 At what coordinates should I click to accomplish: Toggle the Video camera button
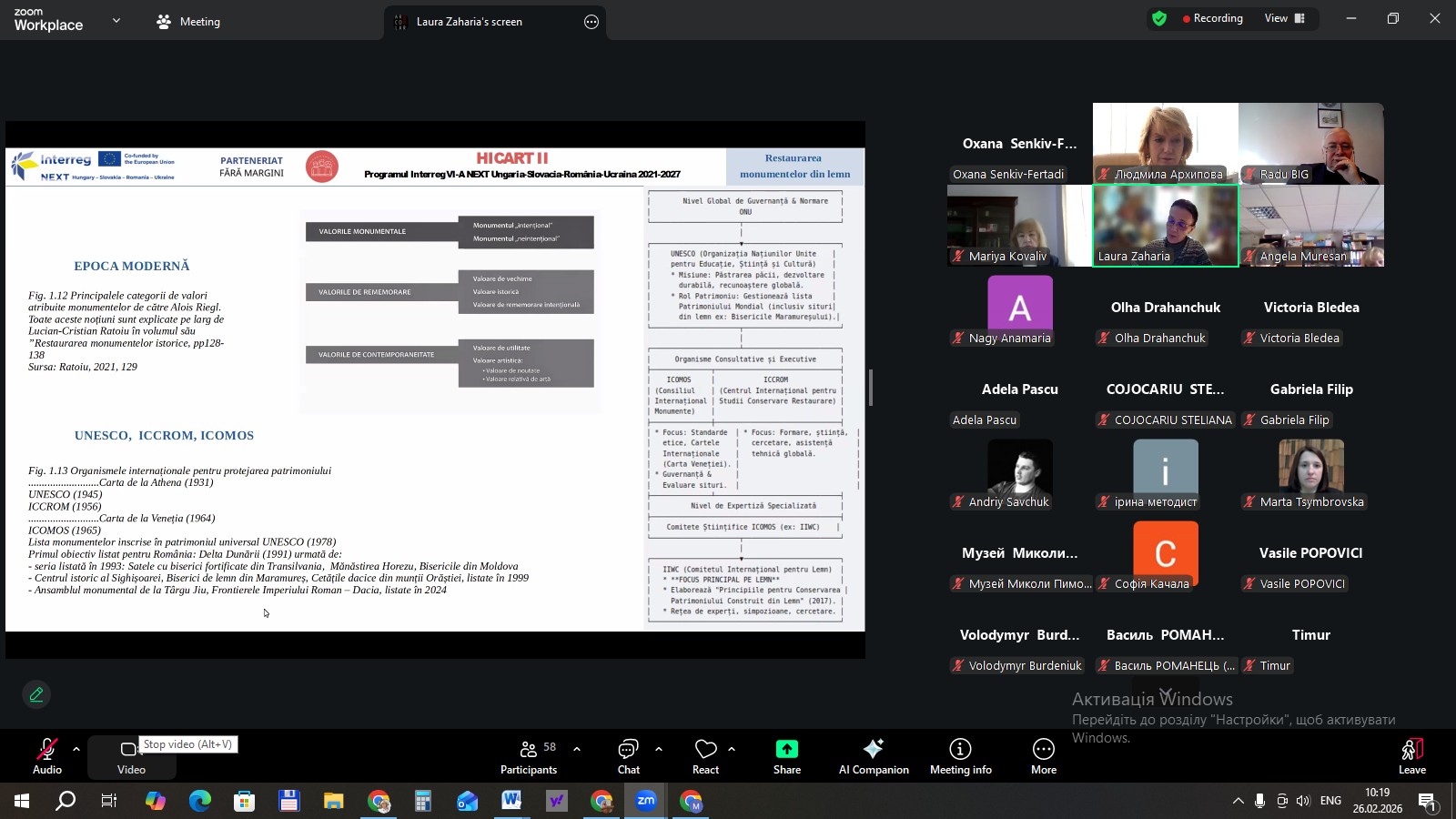[x=131, y=755]
